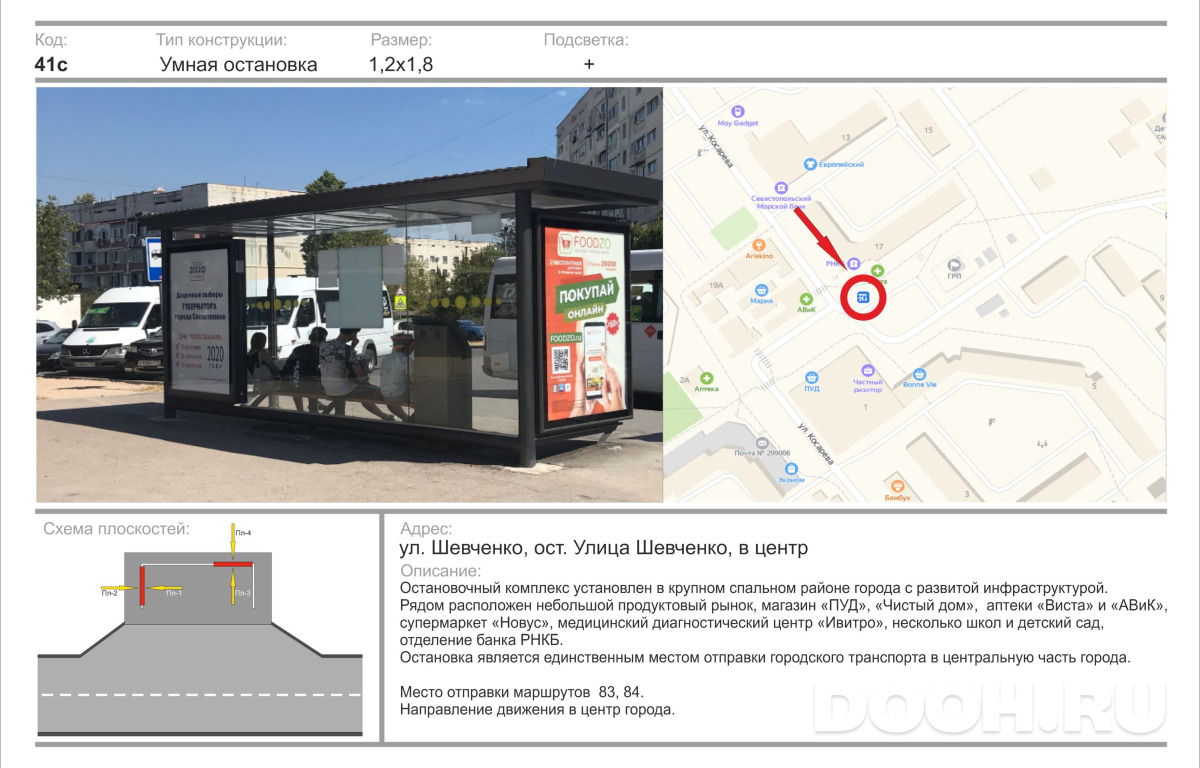The height and width of the screenshot is (768, 1200).
Task: Click building number 13 on the map
Action: tap(846, 137)
